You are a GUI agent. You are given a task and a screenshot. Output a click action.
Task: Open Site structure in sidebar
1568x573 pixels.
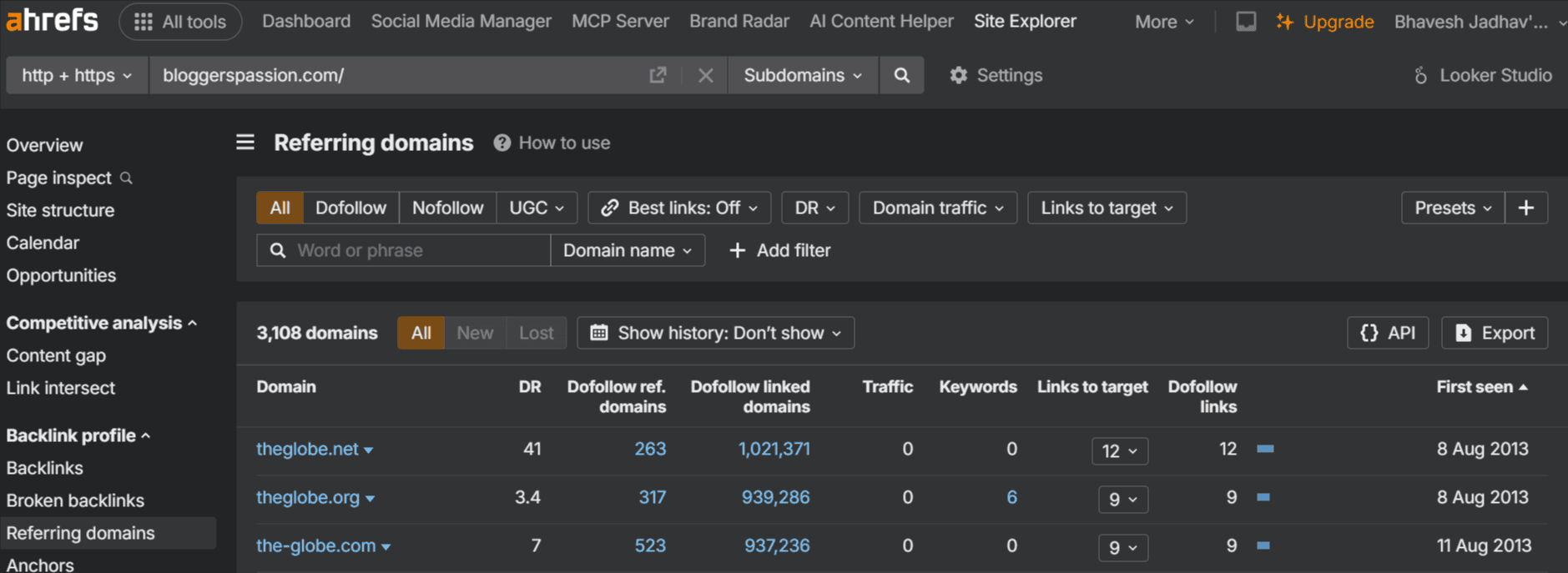[60, 210]
